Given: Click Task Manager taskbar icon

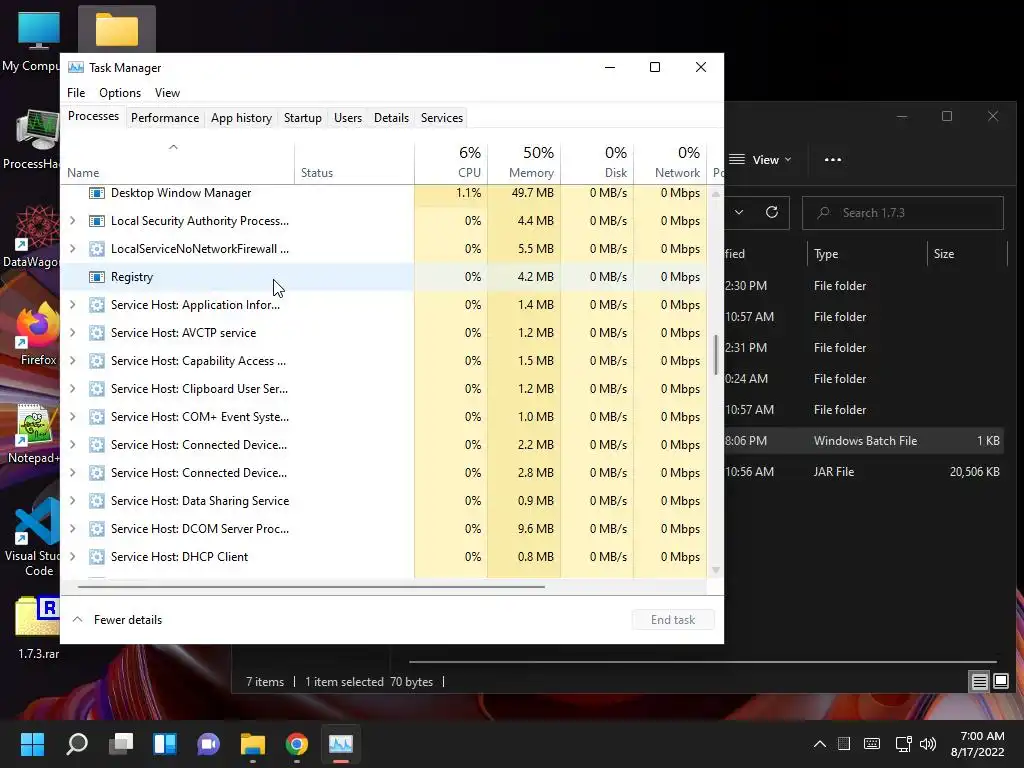Looking at the screenshot, I should [x=340, y=744].
